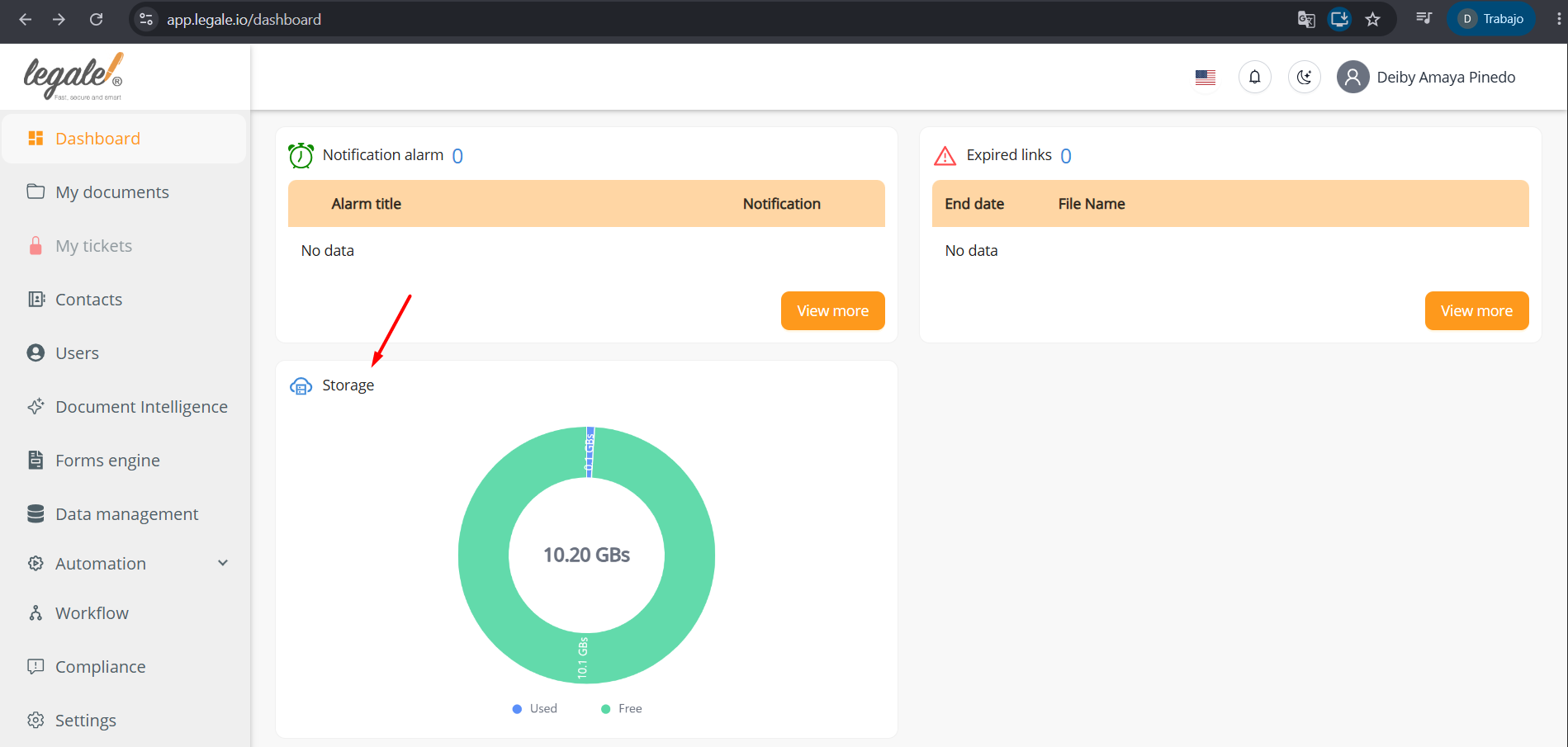Toggle dark mode with moon icon
This screenshot has height=747, width=1568.
tap(1305, 77)
